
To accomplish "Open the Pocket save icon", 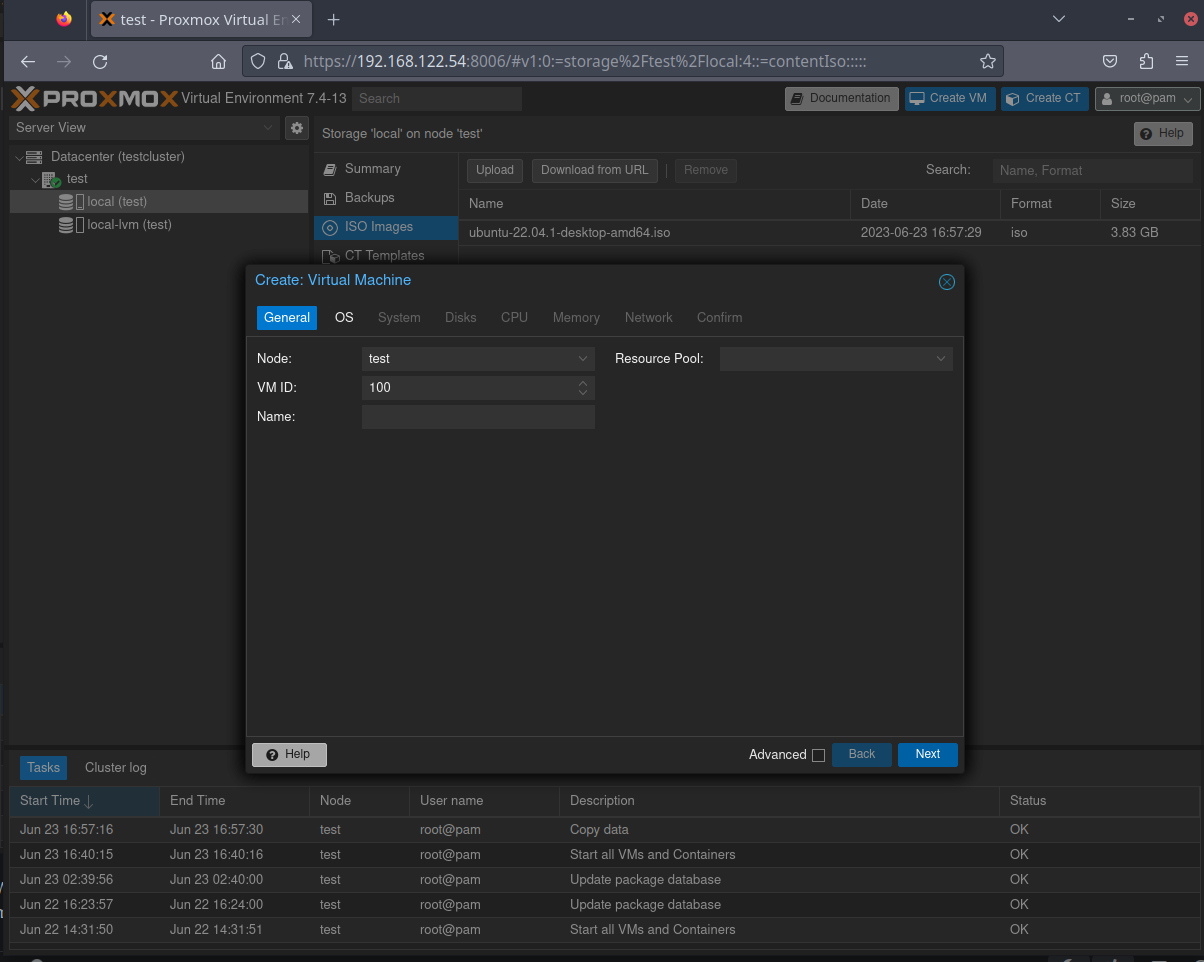I will (1110, 61).
